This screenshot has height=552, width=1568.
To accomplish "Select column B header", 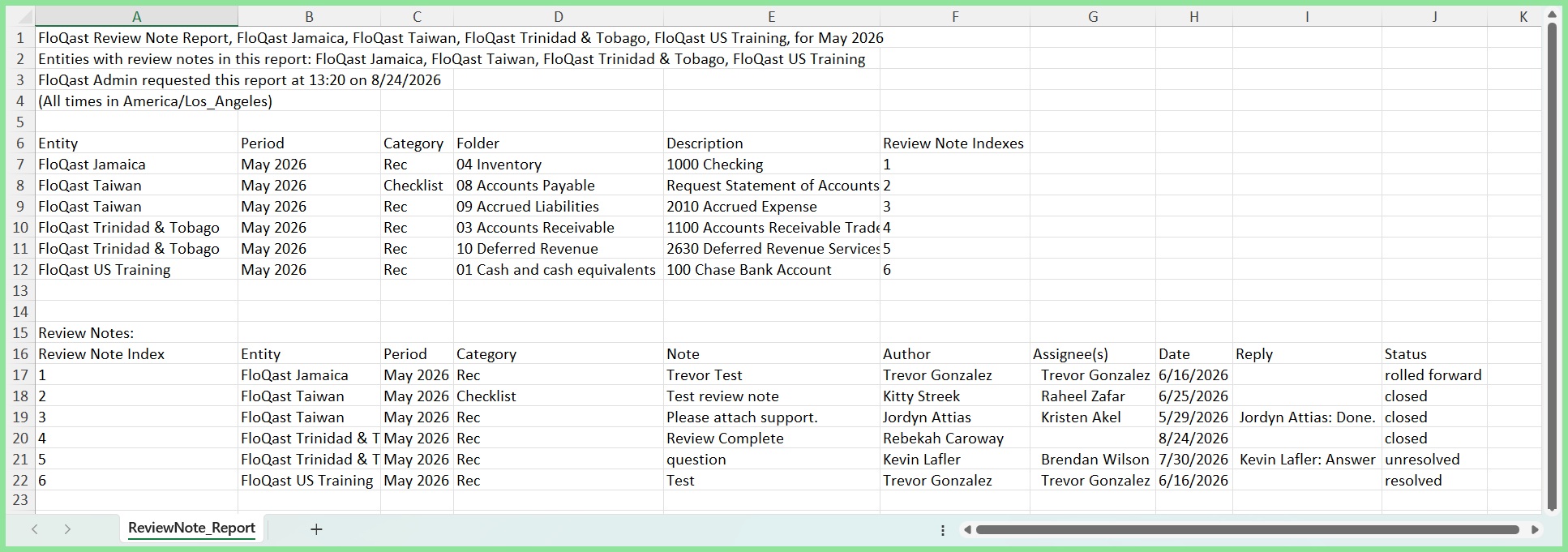I will 309,16.
